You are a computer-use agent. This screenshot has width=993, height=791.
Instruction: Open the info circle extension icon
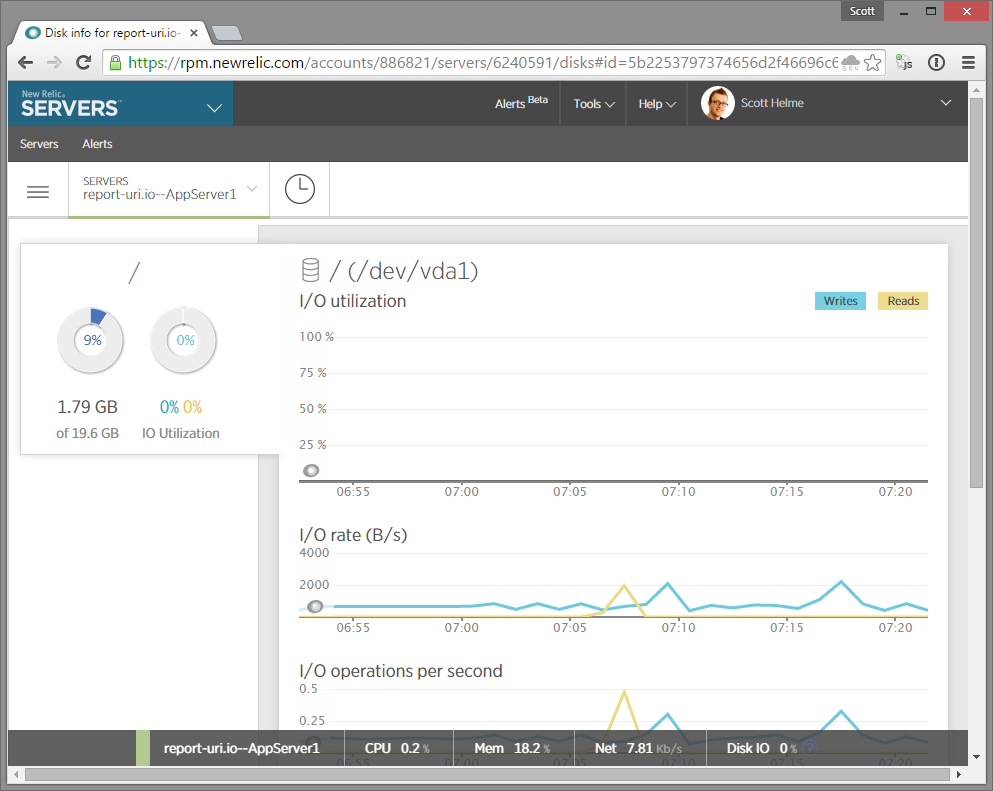coord(937,63)
